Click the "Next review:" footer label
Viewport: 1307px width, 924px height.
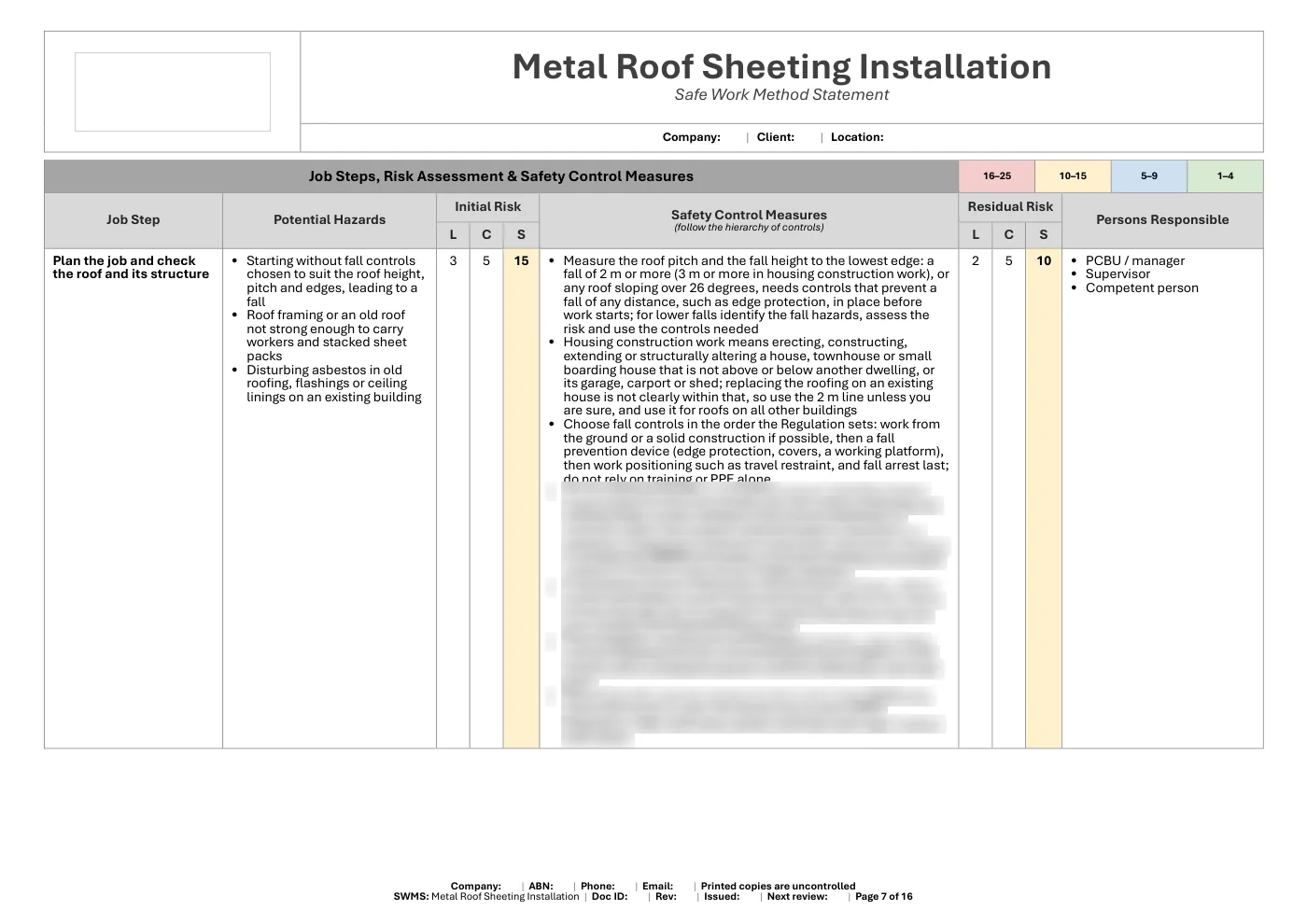(x=797, y=897)
